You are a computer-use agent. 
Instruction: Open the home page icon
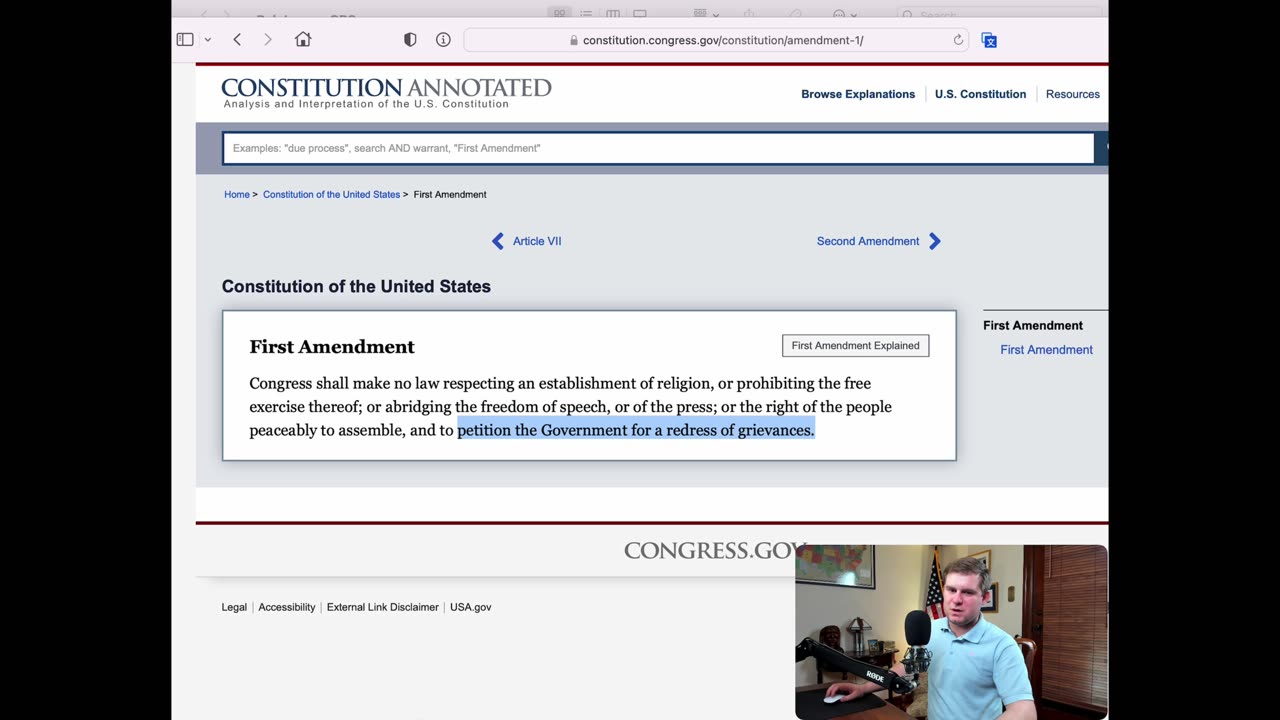click(x=303, y=40)
